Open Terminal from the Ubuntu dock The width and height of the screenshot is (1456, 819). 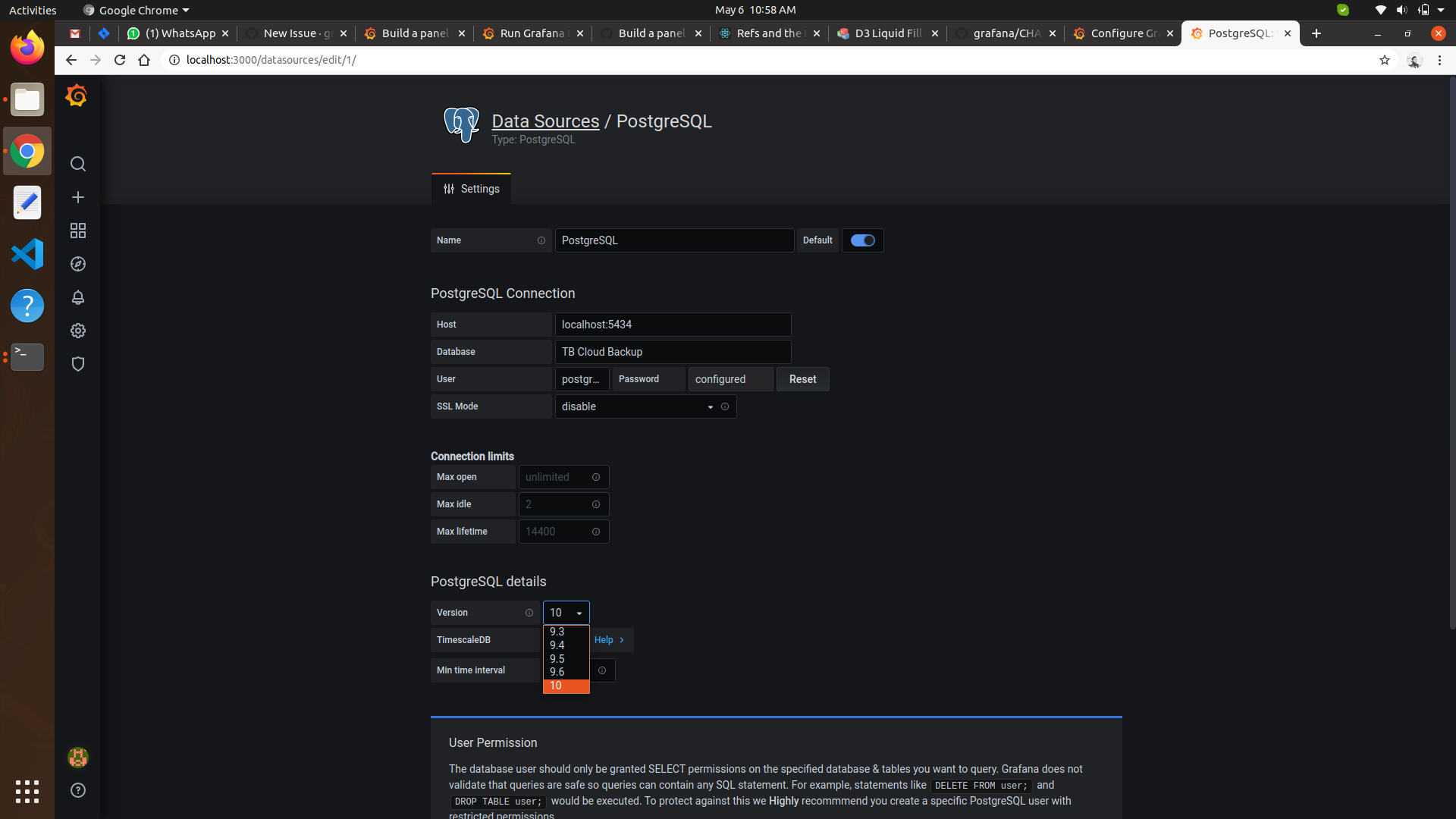tap(27, 357)
